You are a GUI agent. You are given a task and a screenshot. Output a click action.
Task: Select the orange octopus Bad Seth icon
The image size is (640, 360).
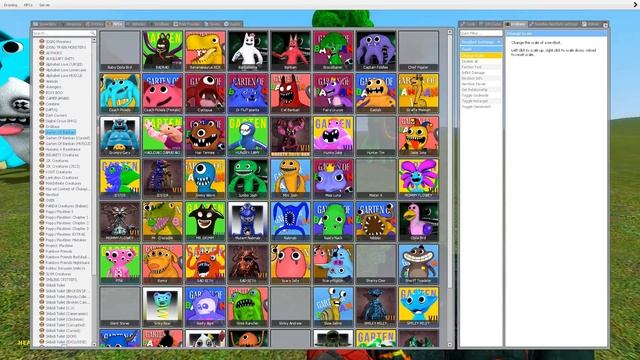[x=205, y=264]
